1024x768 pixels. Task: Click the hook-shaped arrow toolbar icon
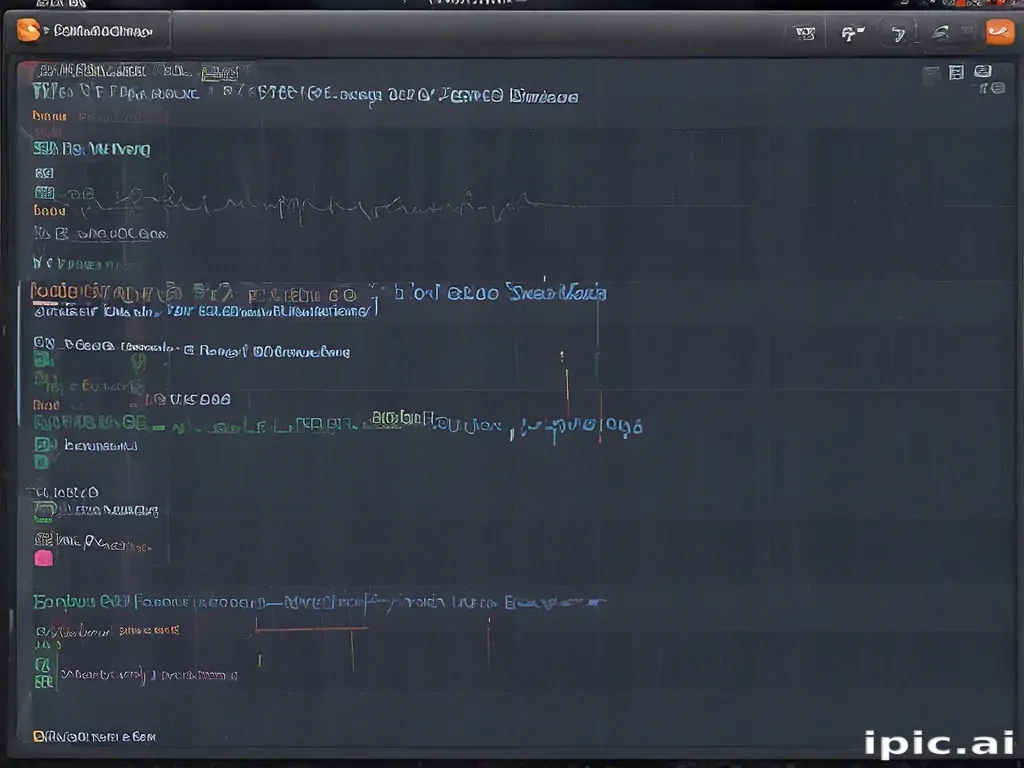point(899,34)
